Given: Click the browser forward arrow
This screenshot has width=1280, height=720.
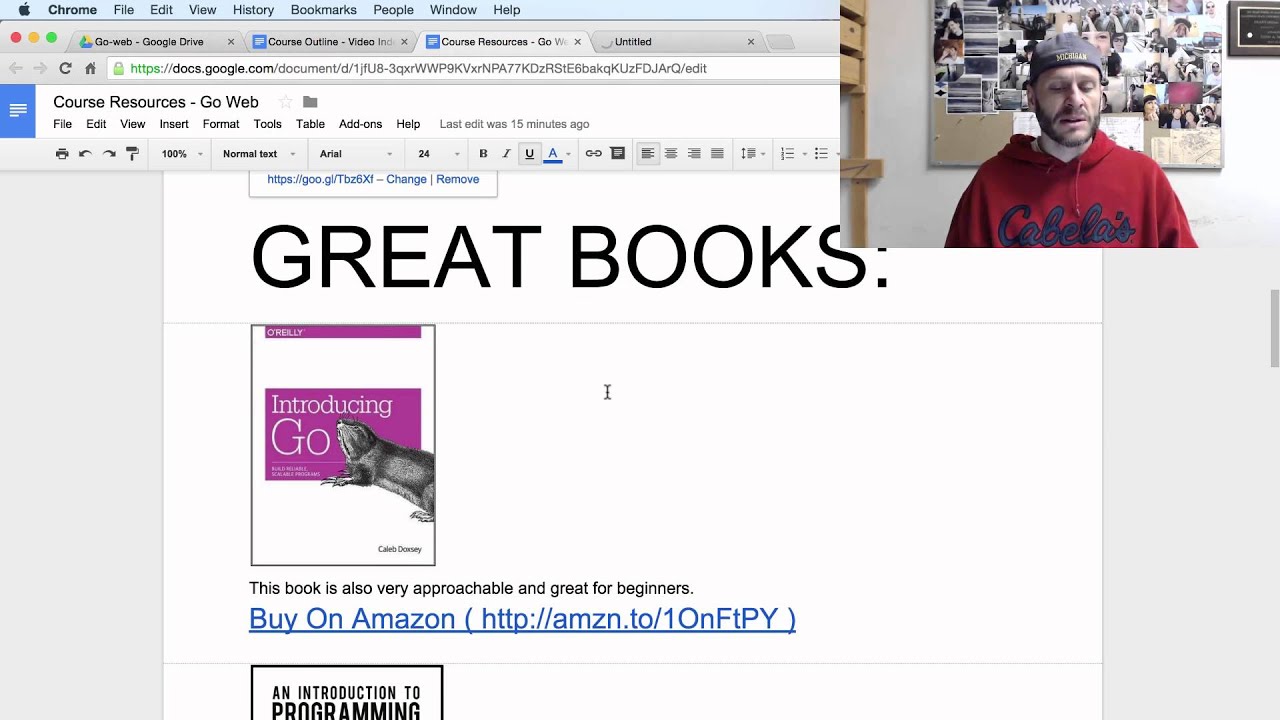Looking at the screenshot, I should [x=40, y=69].
